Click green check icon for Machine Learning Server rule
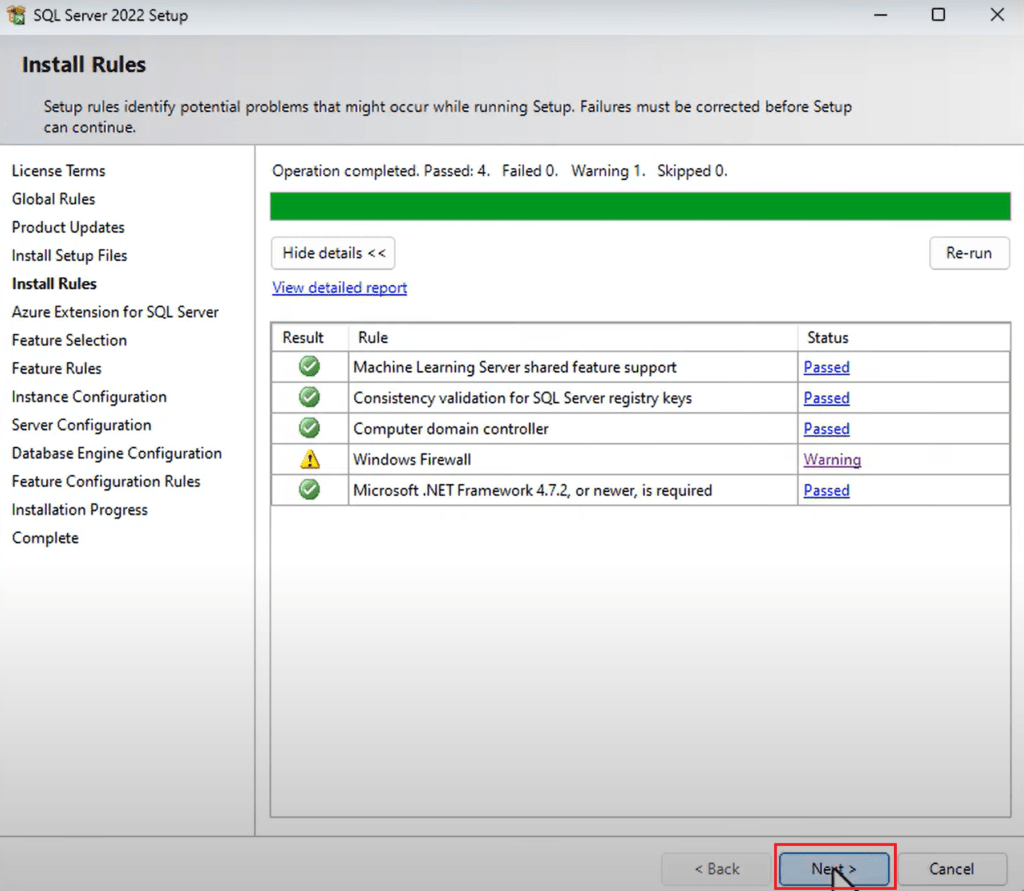This screenshot has width=1024, height=891. tap(310, 366)
